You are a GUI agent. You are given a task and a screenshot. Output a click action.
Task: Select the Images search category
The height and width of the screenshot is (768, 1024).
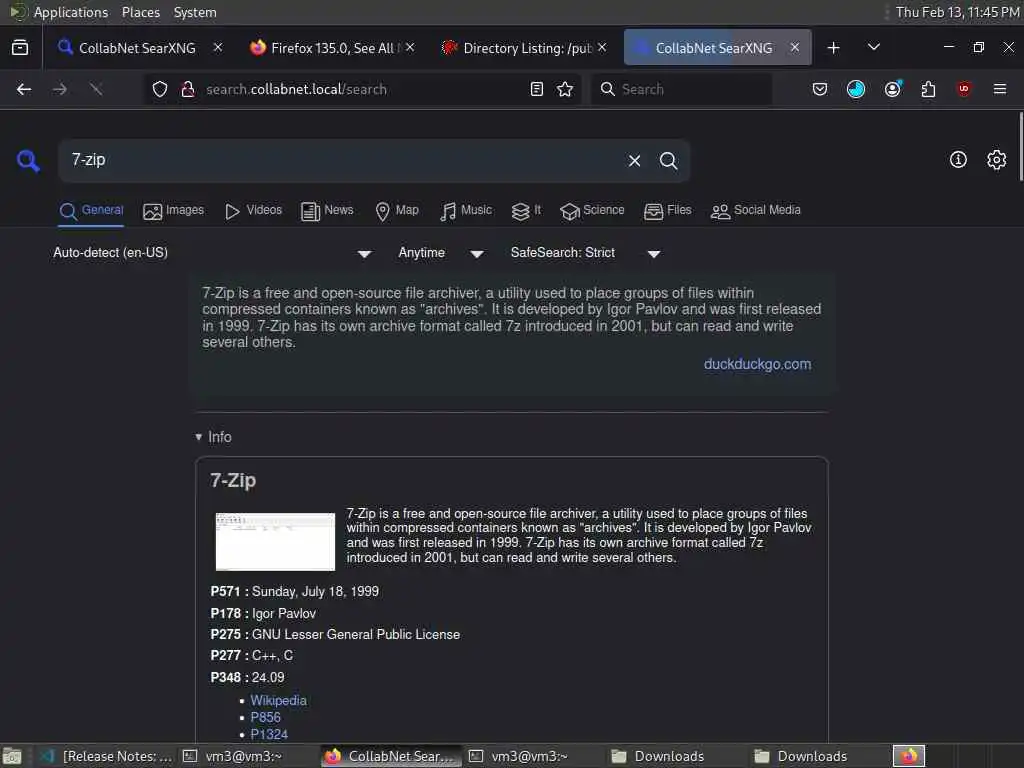coord(173,210)
